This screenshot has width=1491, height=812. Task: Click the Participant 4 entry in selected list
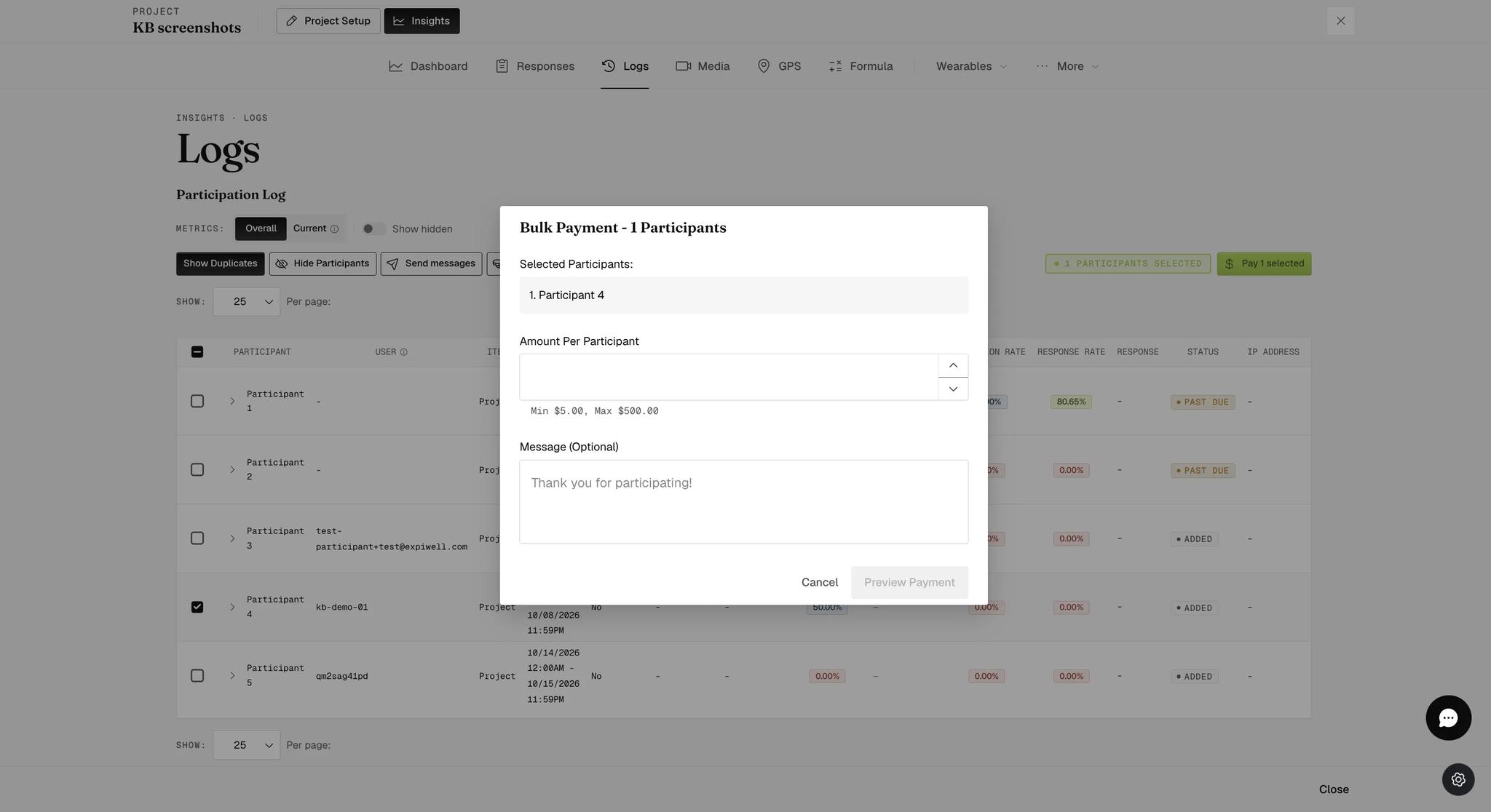pyautogui.click(x=744, y=295)
